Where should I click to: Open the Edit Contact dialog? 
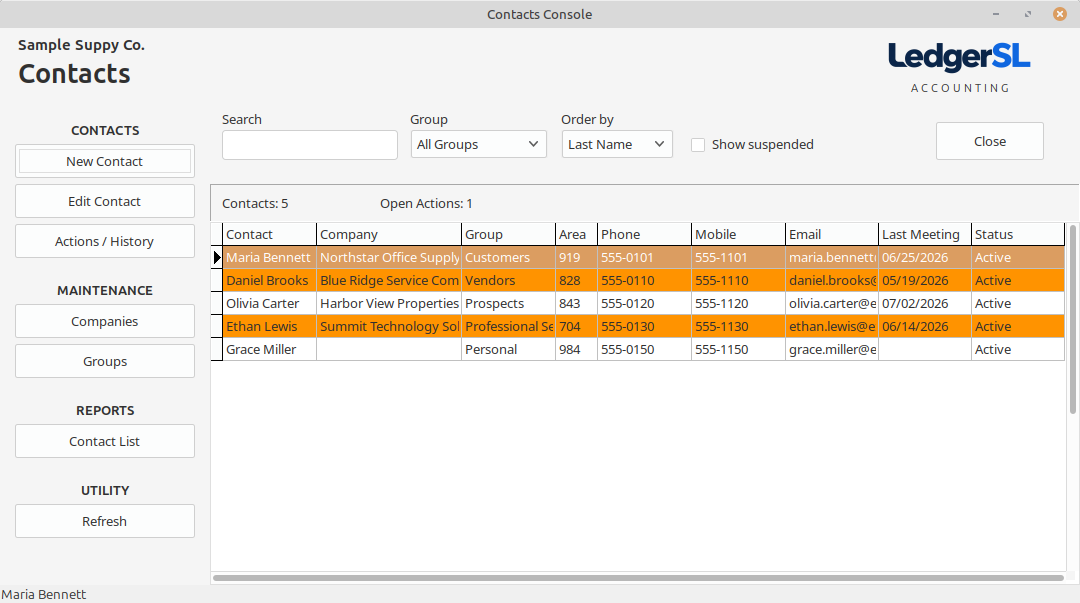[105, 201]
